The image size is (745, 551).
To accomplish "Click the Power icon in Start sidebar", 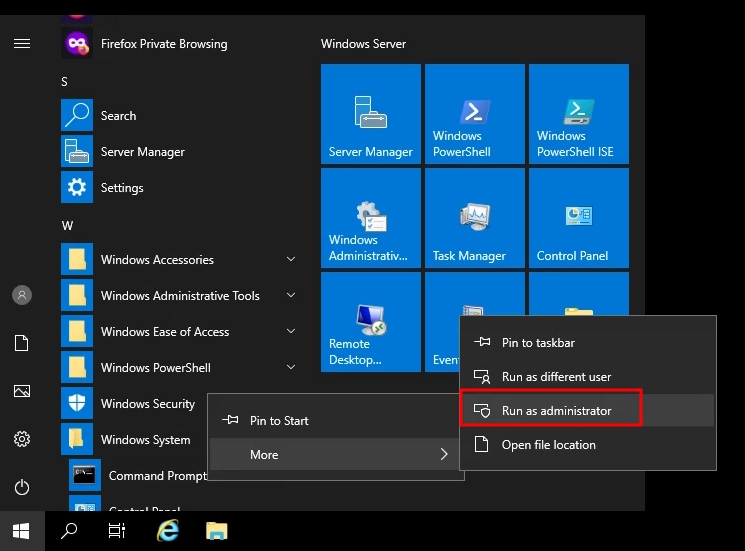I will click(22, 488).
